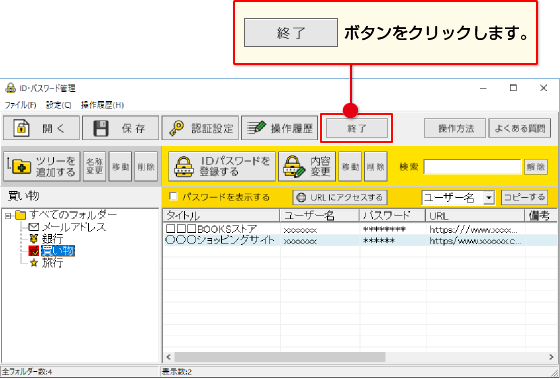Screen dimensions: 560x379
Task: Click horizontal scrollbar left arrow
Action: (169, 357)
